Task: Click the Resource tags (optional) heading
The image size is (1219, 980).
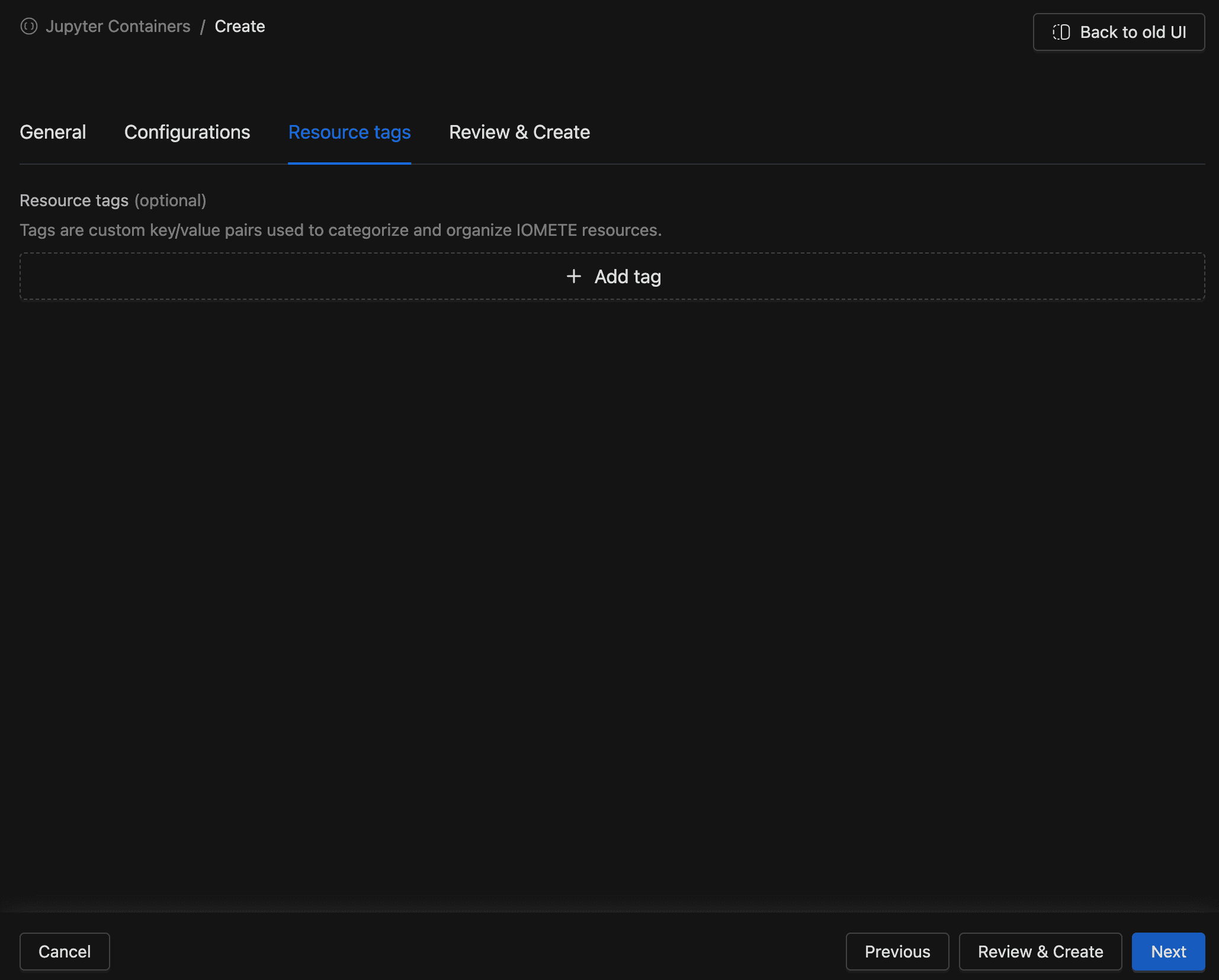Action: (113, 201)
